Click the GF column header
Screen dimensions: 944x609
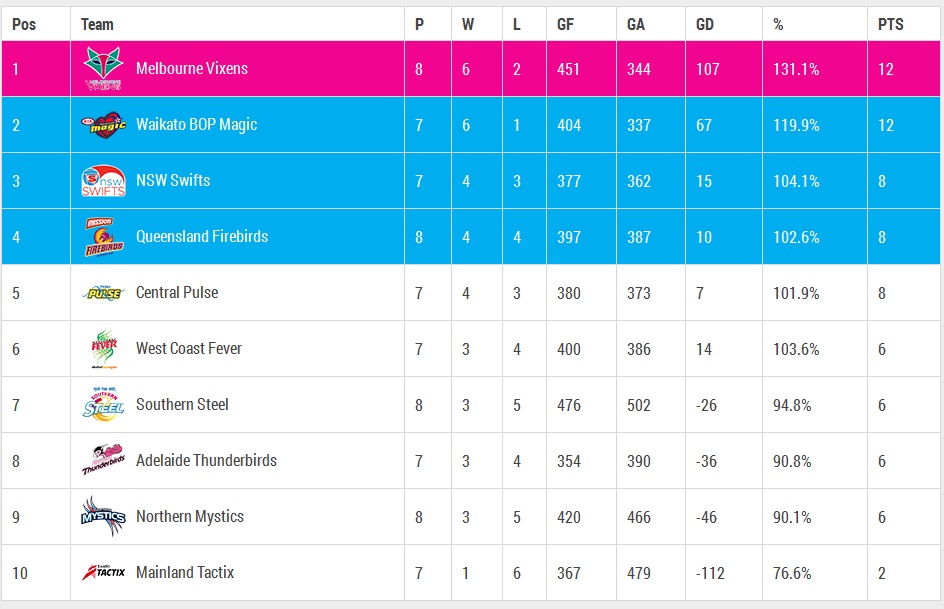566,24
